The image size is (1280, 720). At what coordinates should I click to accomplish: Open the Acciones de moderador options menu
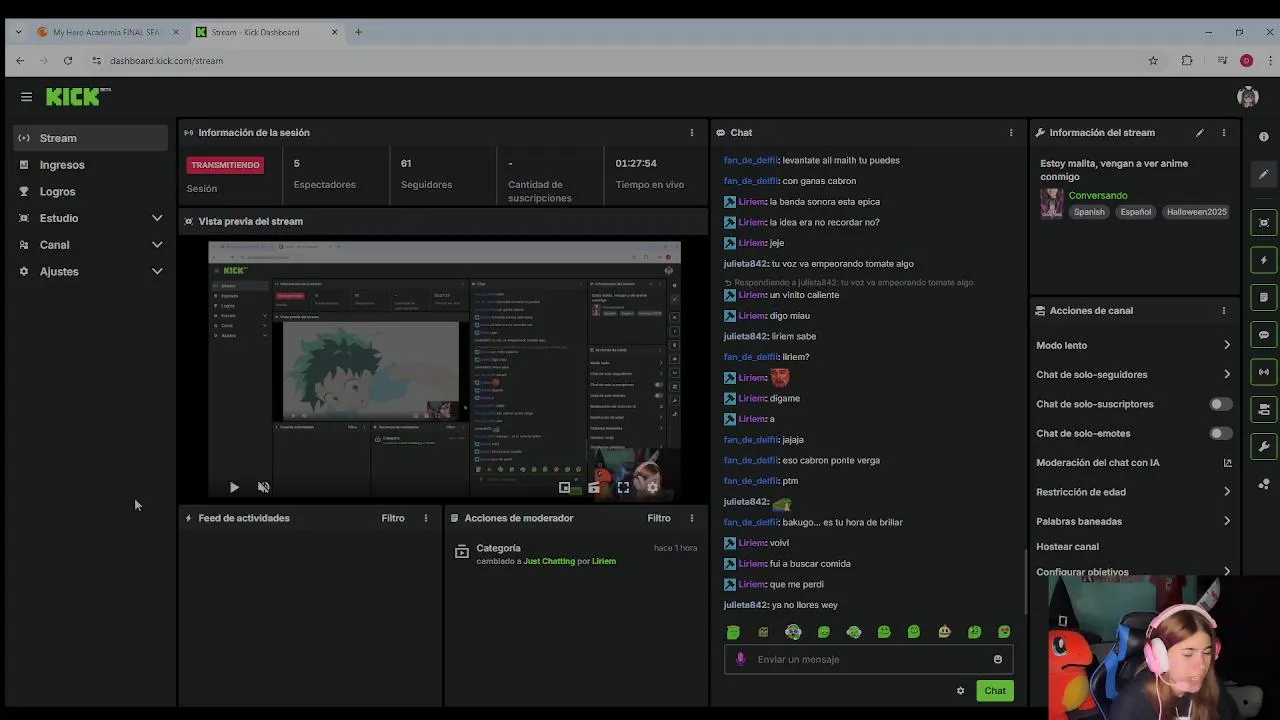[691, 518]
